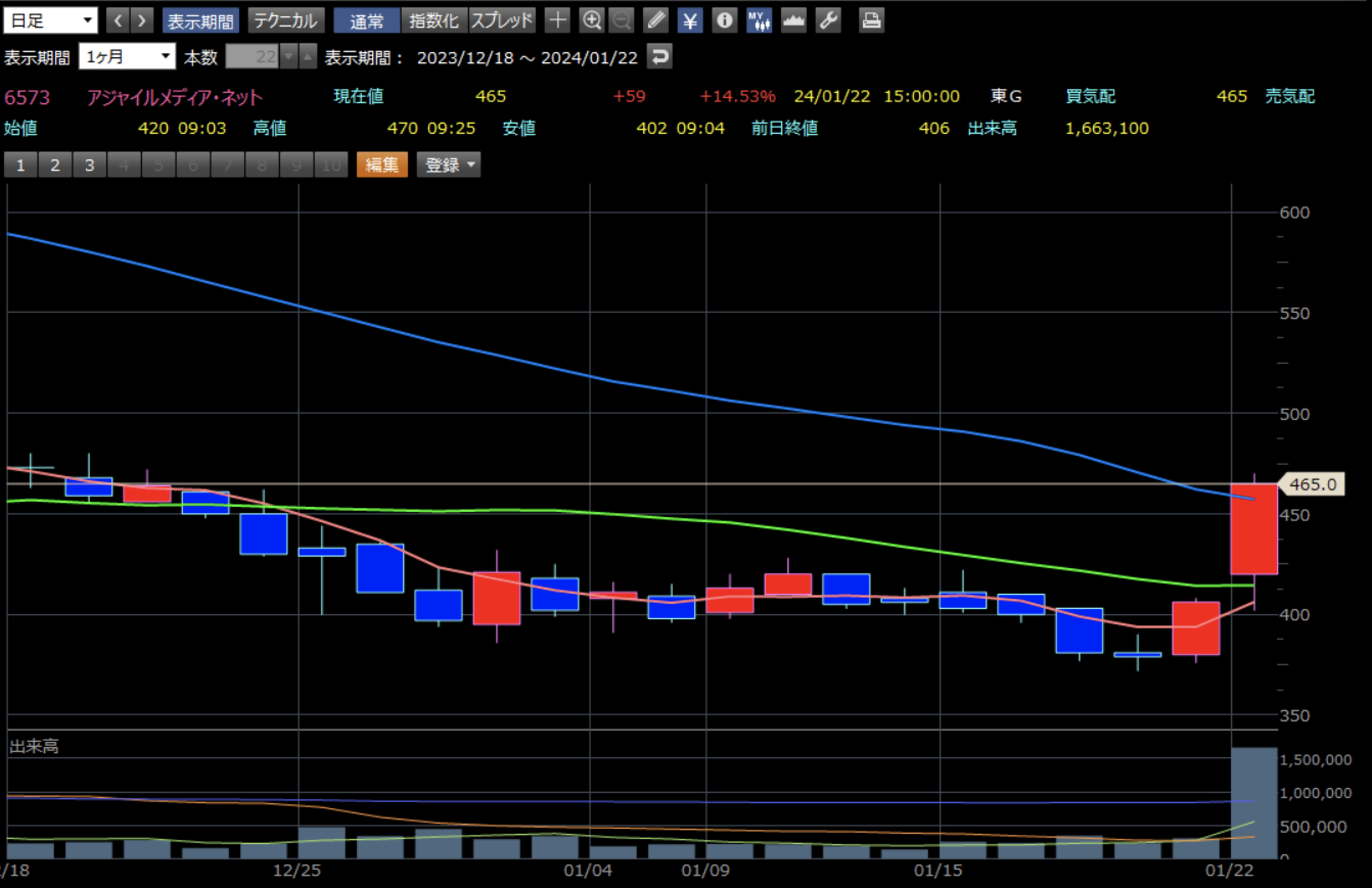Click the crosshair plus icon

[557, 21]
